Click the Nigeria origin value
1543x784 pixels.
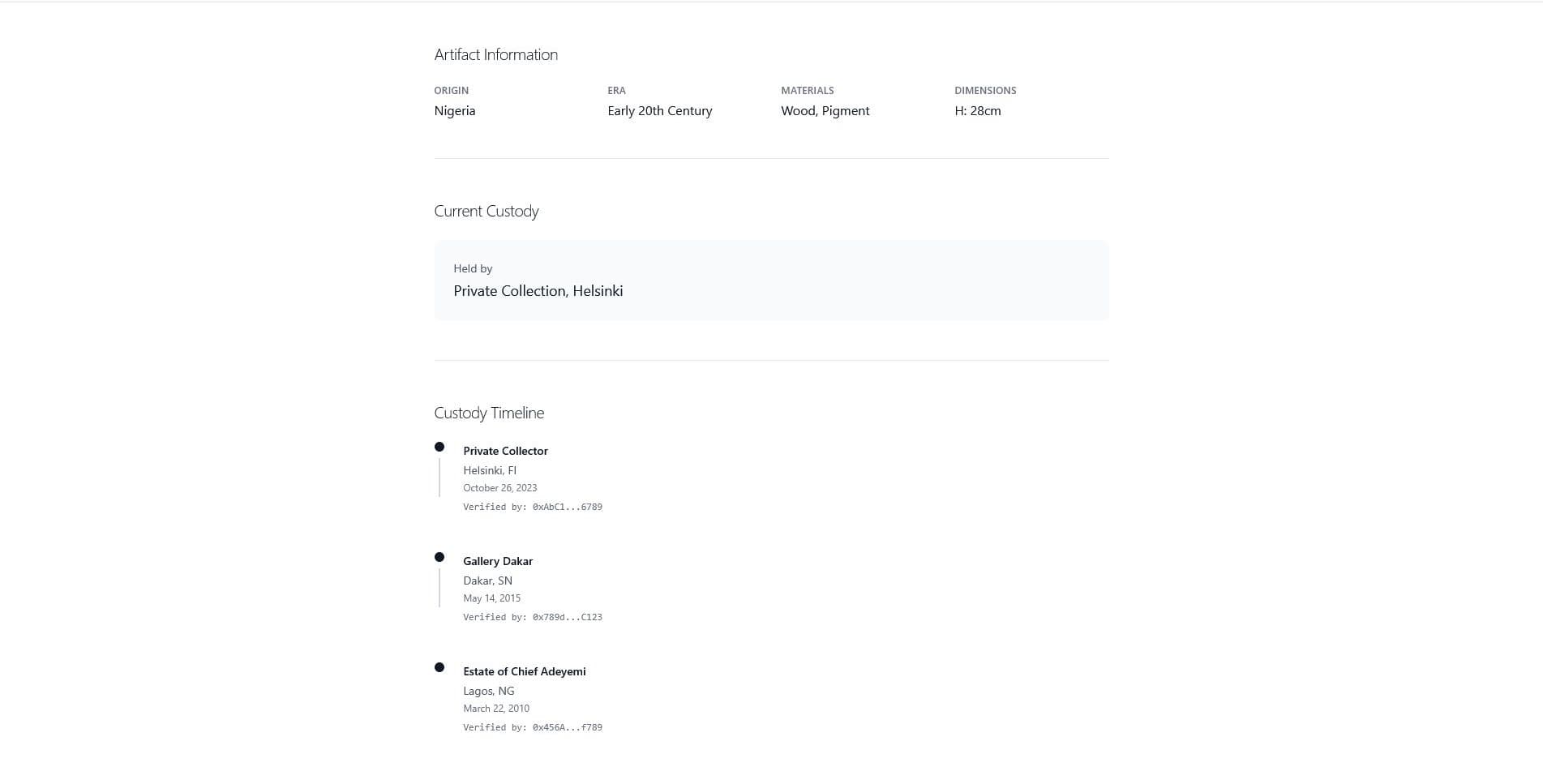pos(454,111)
